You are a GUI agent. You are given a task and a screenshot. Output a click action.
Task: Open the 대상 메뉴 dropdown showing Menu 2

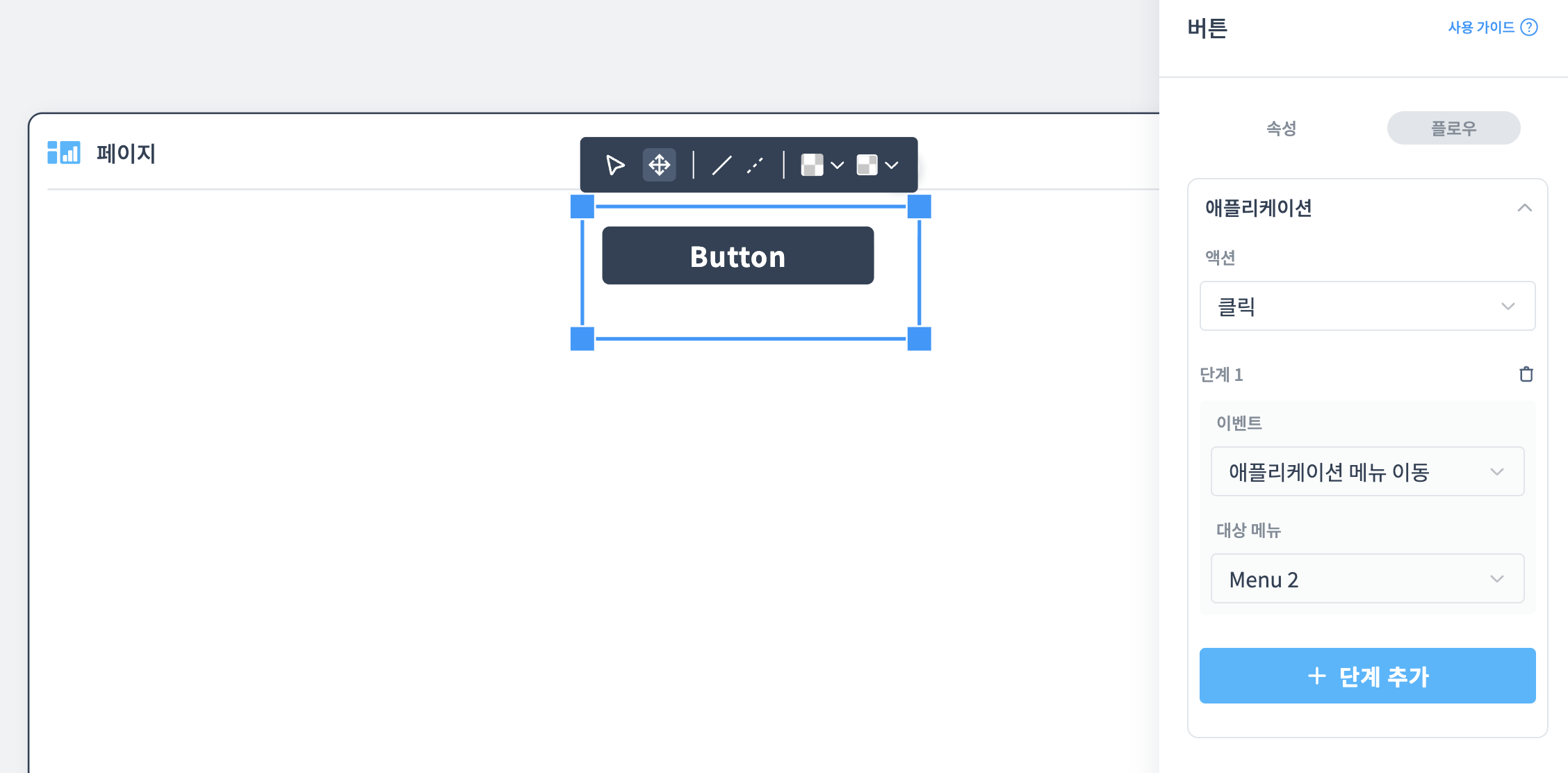1367,578
